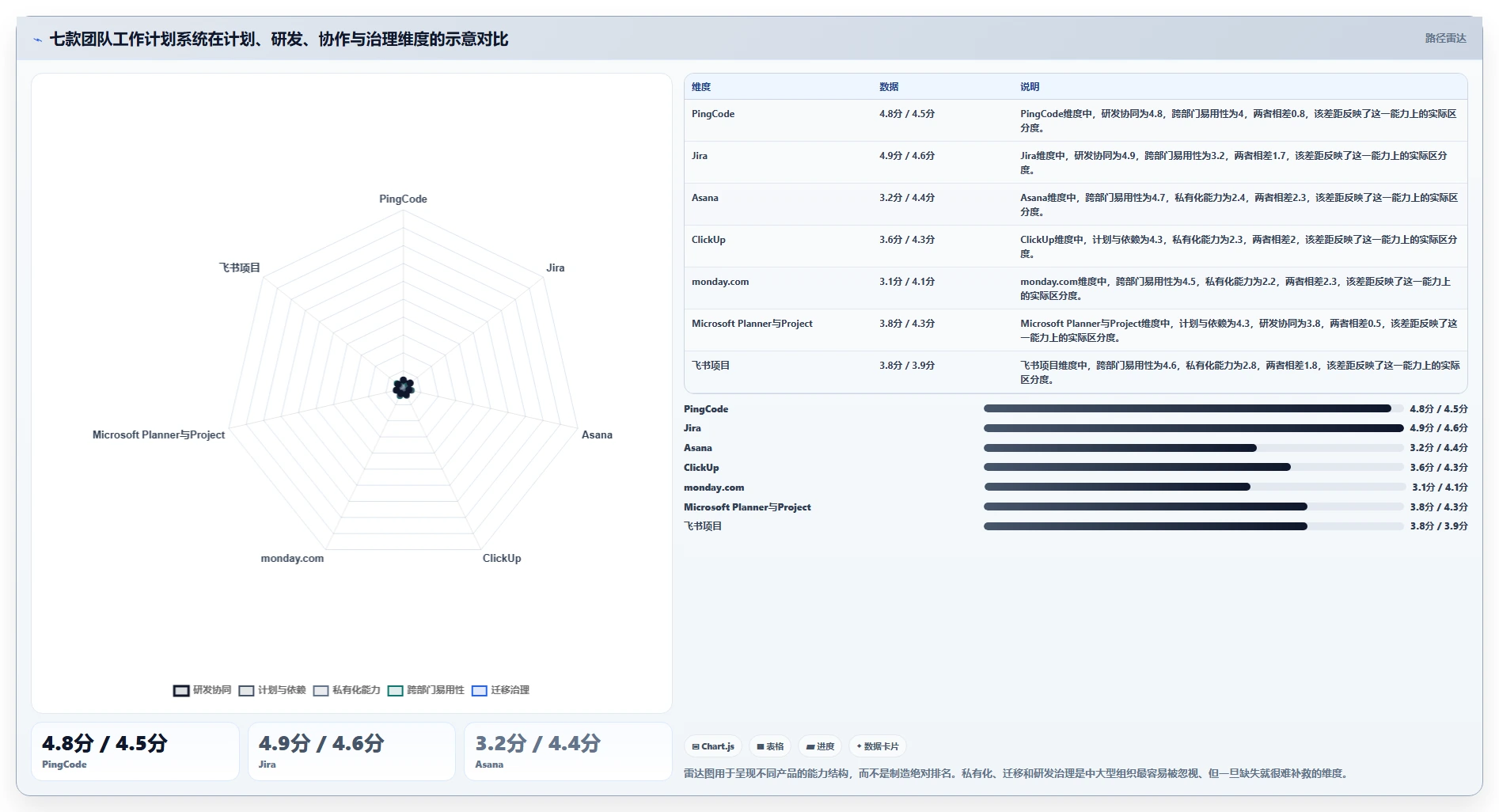
Task: Click the Jira progress bar
Action: [x=1194, y=428]
